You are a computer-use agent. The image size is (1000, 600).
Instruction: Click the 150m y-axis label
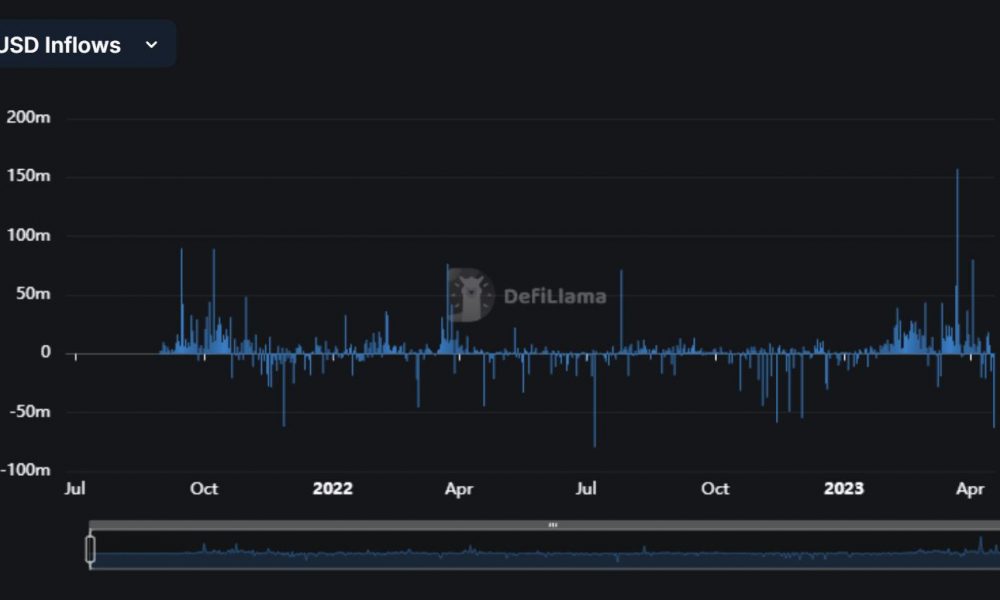coord(28,176)
